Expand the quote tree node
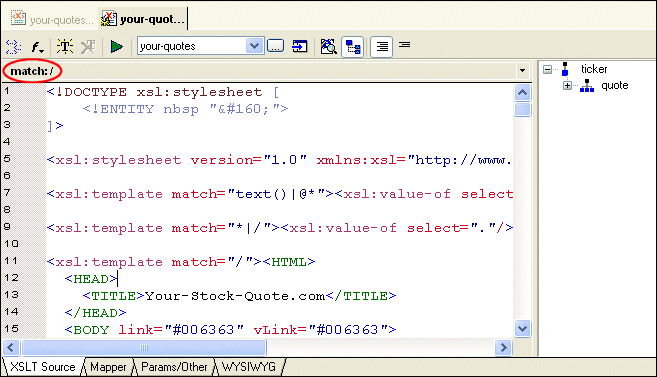 (567, 86)
